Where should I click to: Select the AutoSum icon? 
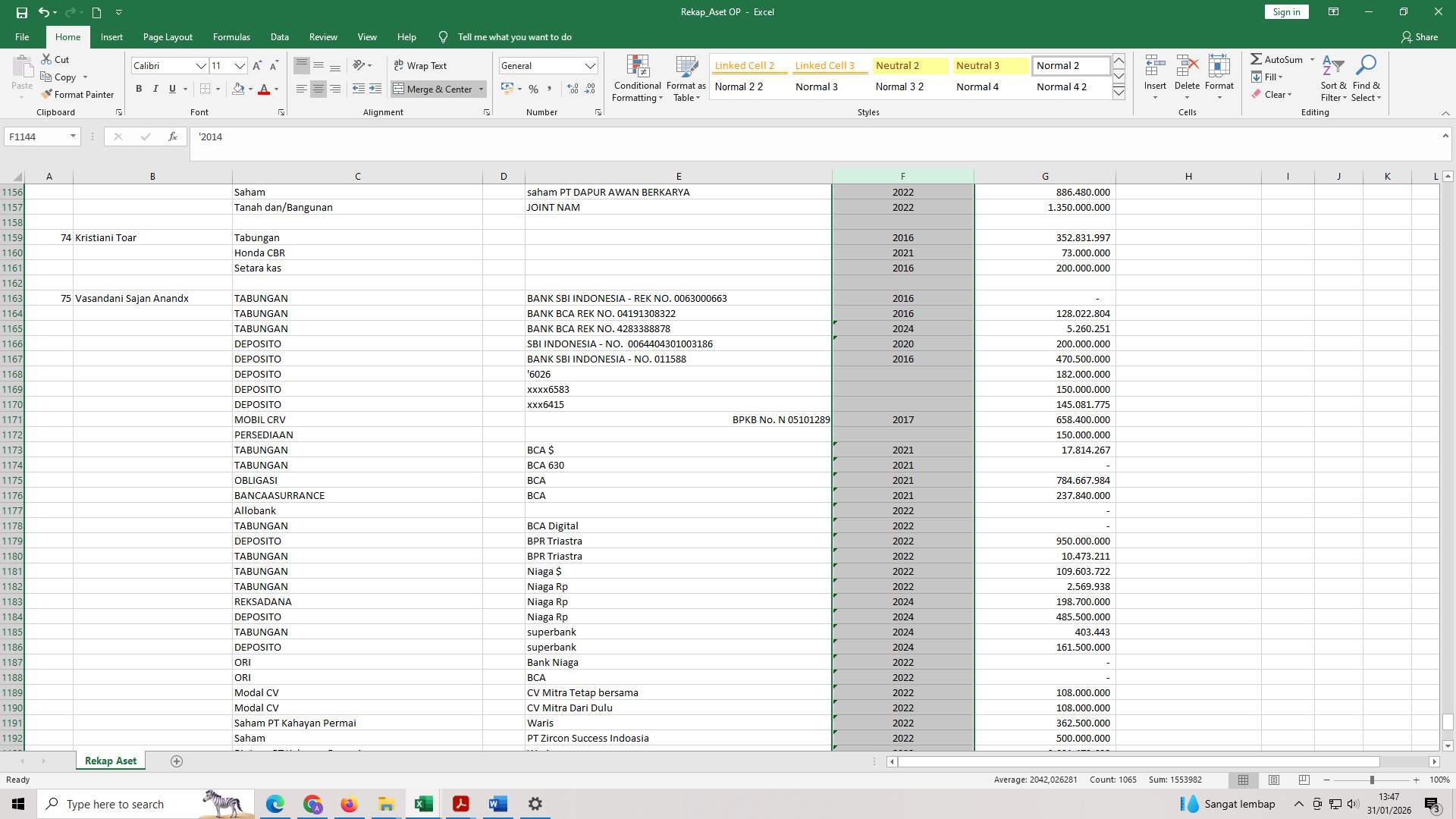point(1257,58)
